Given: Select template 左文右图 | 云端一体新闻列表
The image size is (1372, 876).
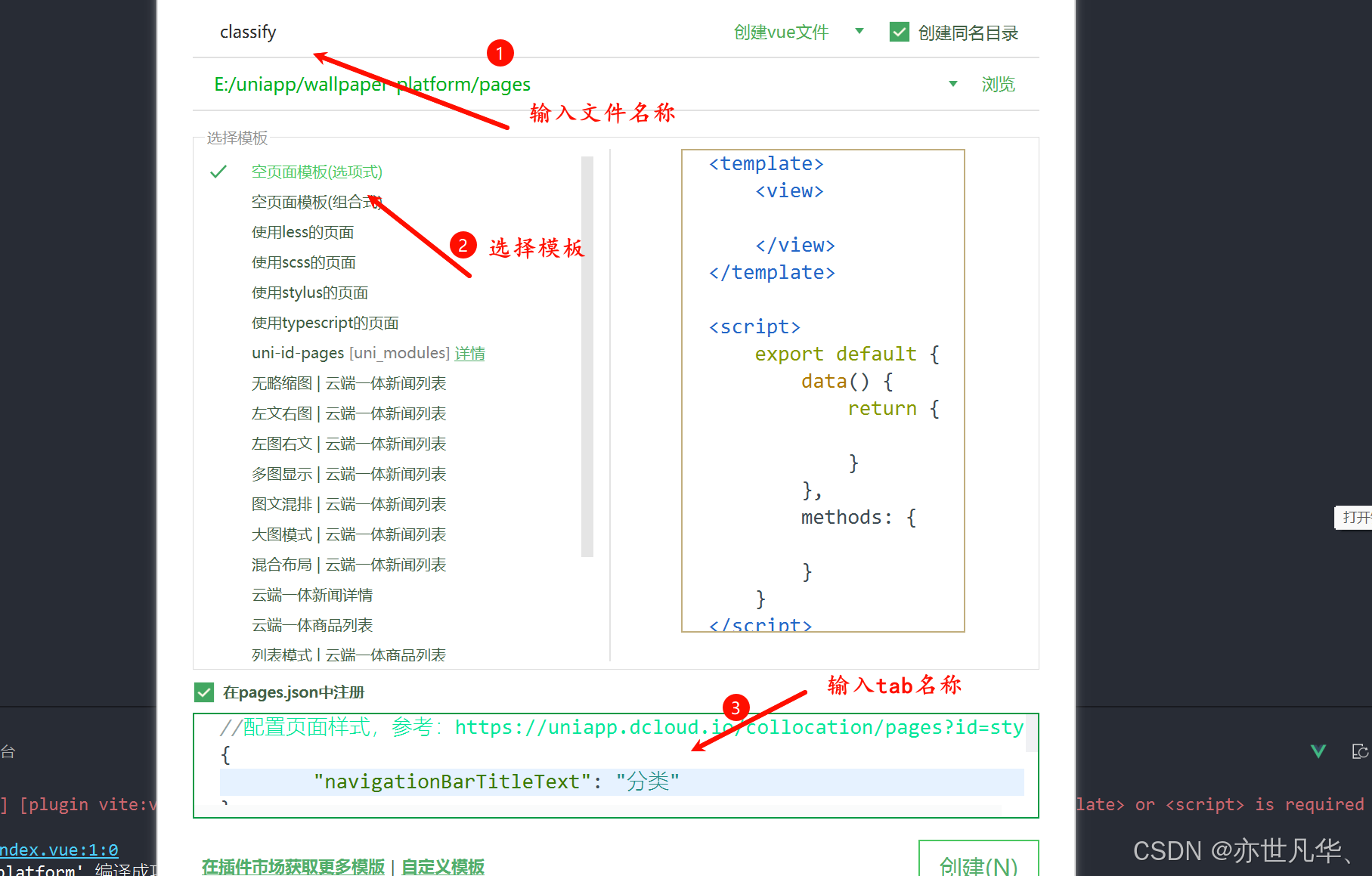Looking at the screenshot, I should pyautogui.click(x=348, y=413).
